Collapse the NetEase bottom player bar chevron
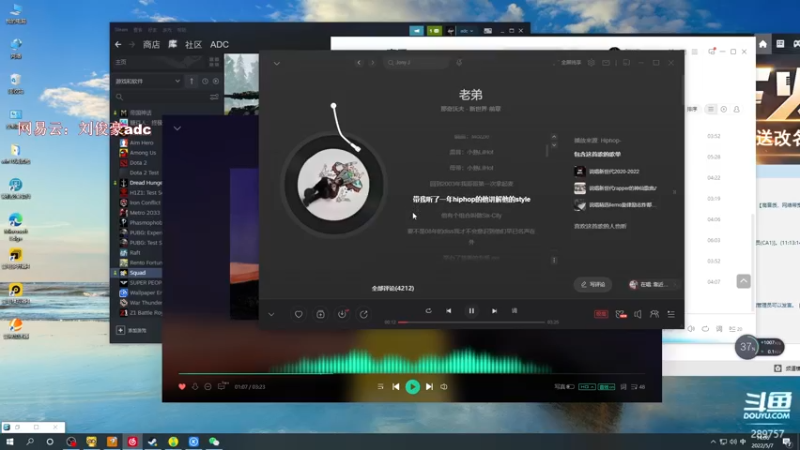 pyautogui.click(x=271, y=314)
